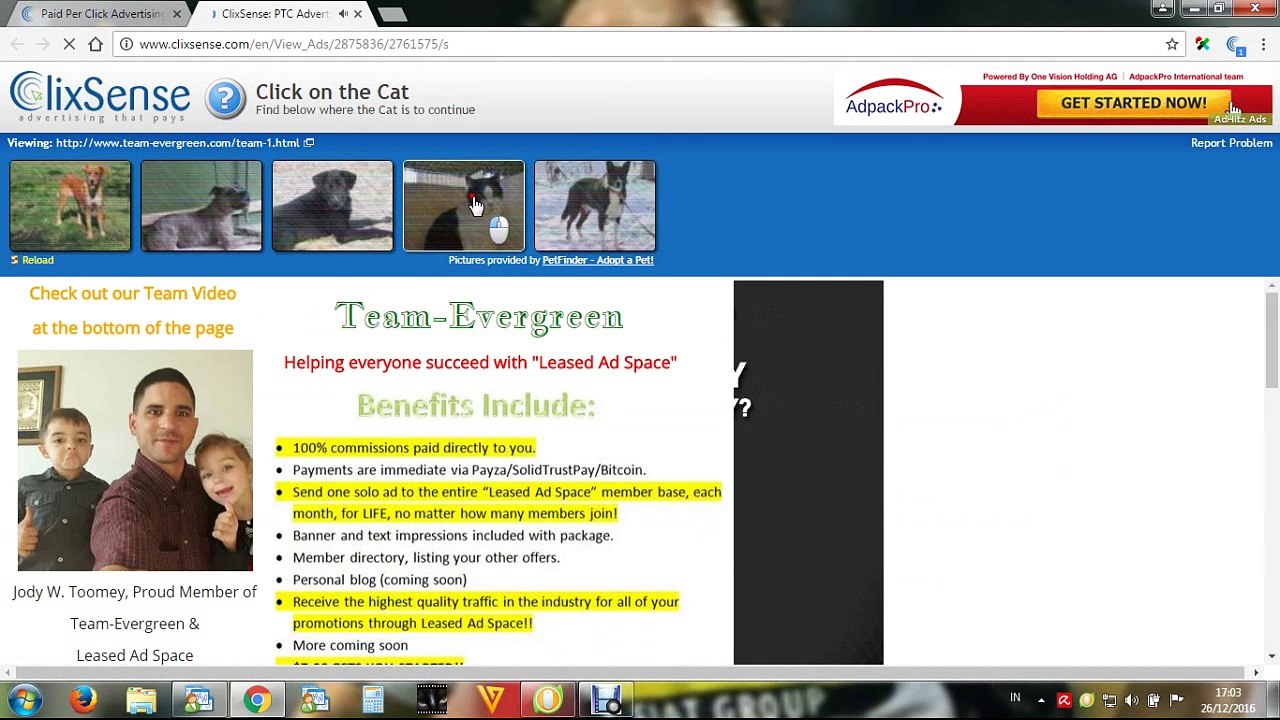This screenshot has height=720, width=1280.
Task: Click the ClixSense logo
Action: [99, 98]
